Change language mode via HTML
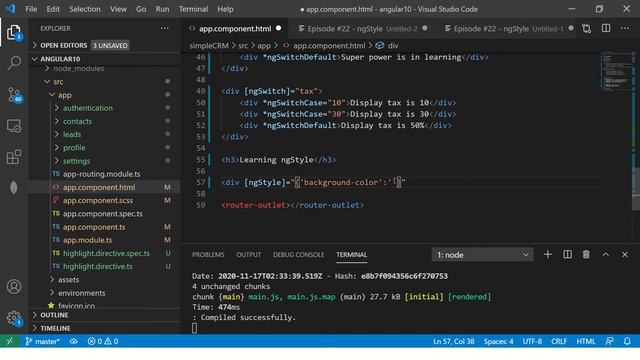This screenshot has height=360, width=640. (586, 341)
